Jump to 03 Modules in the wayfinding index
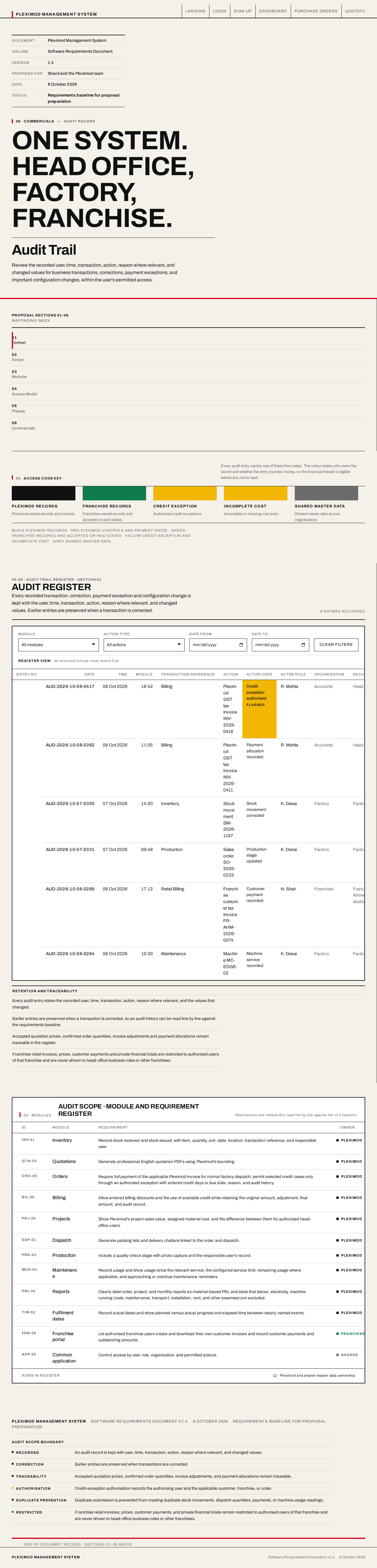The width and height of the screenshot is (377, 1568). click(188, 374)
